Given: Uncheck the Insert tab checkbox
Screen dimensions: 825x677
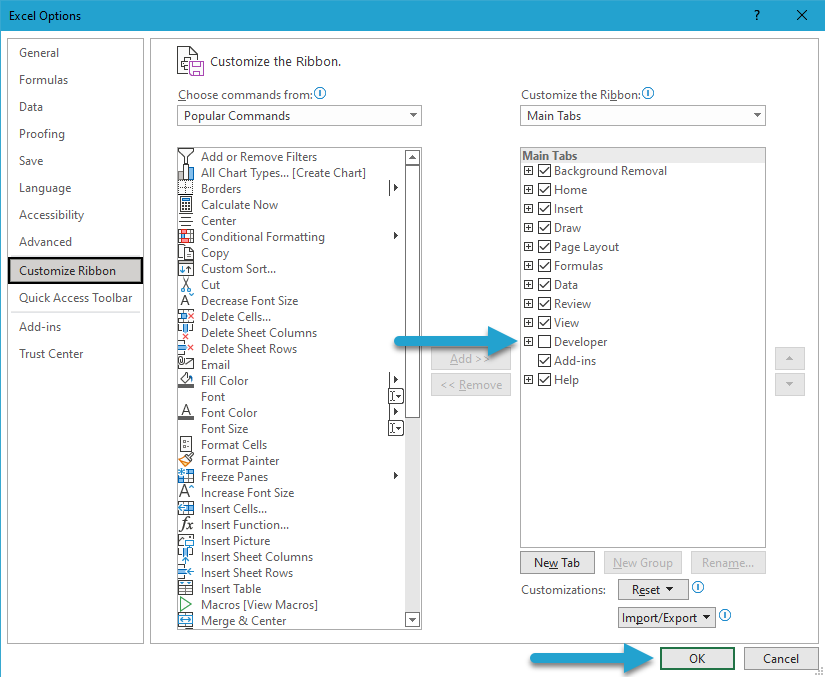Looking at the screenshot, I should point(545,209).
